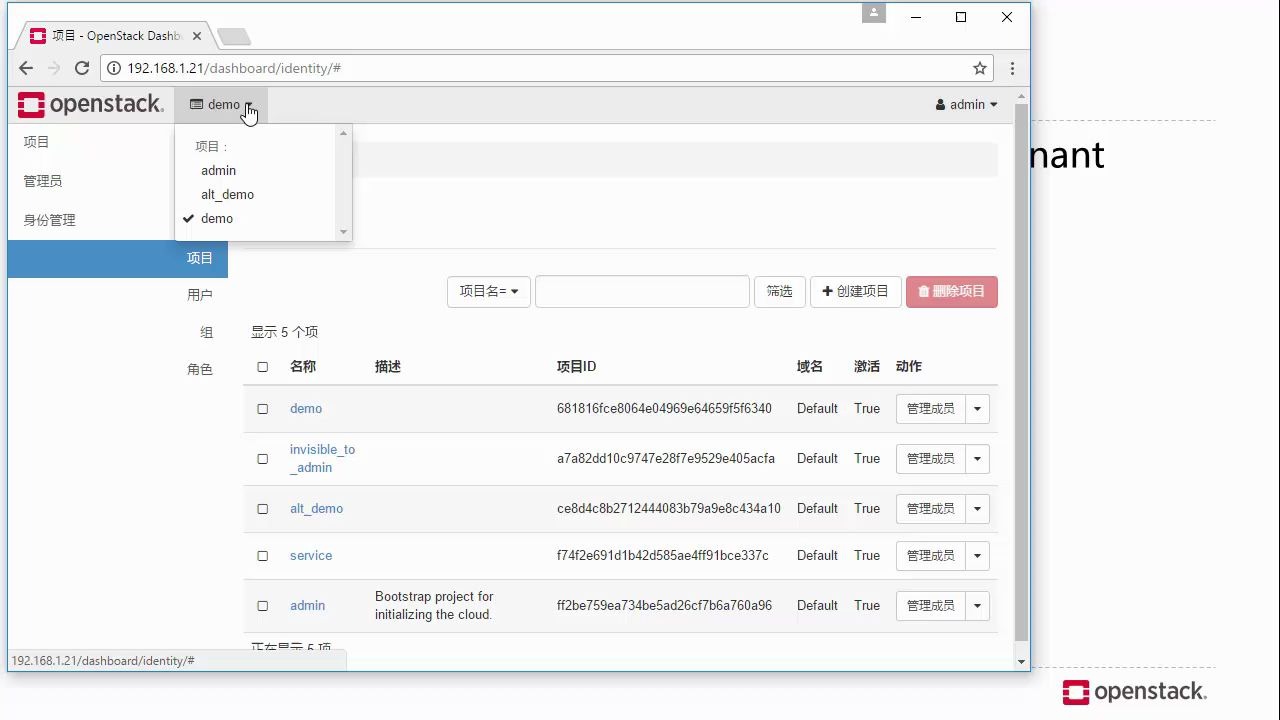The image size is (1280, 720).
Task: Check the demo project row checkbox
Action: point(263,409)
